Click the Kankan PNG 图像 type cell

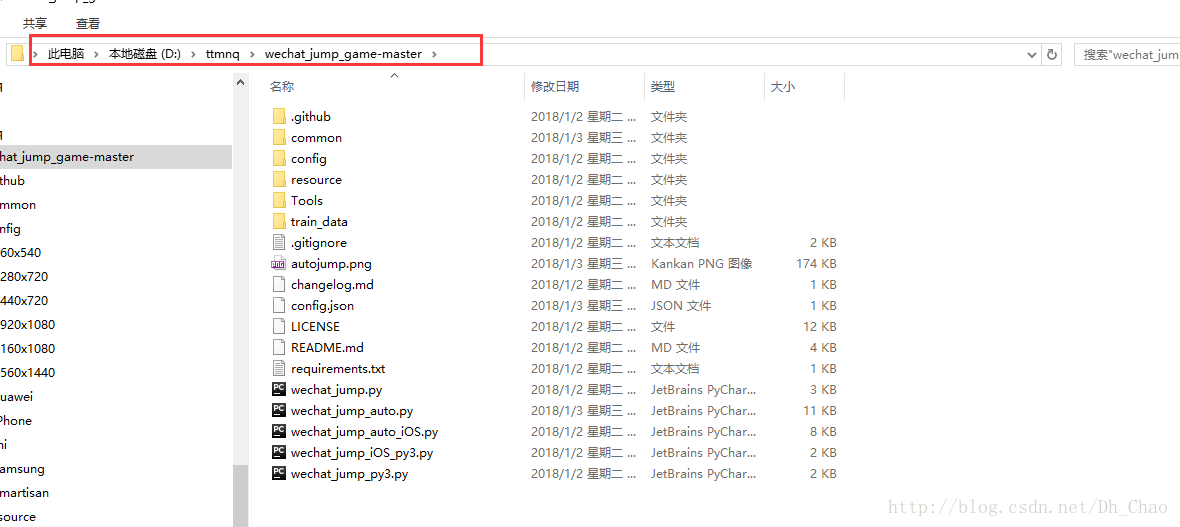point(701,264)
